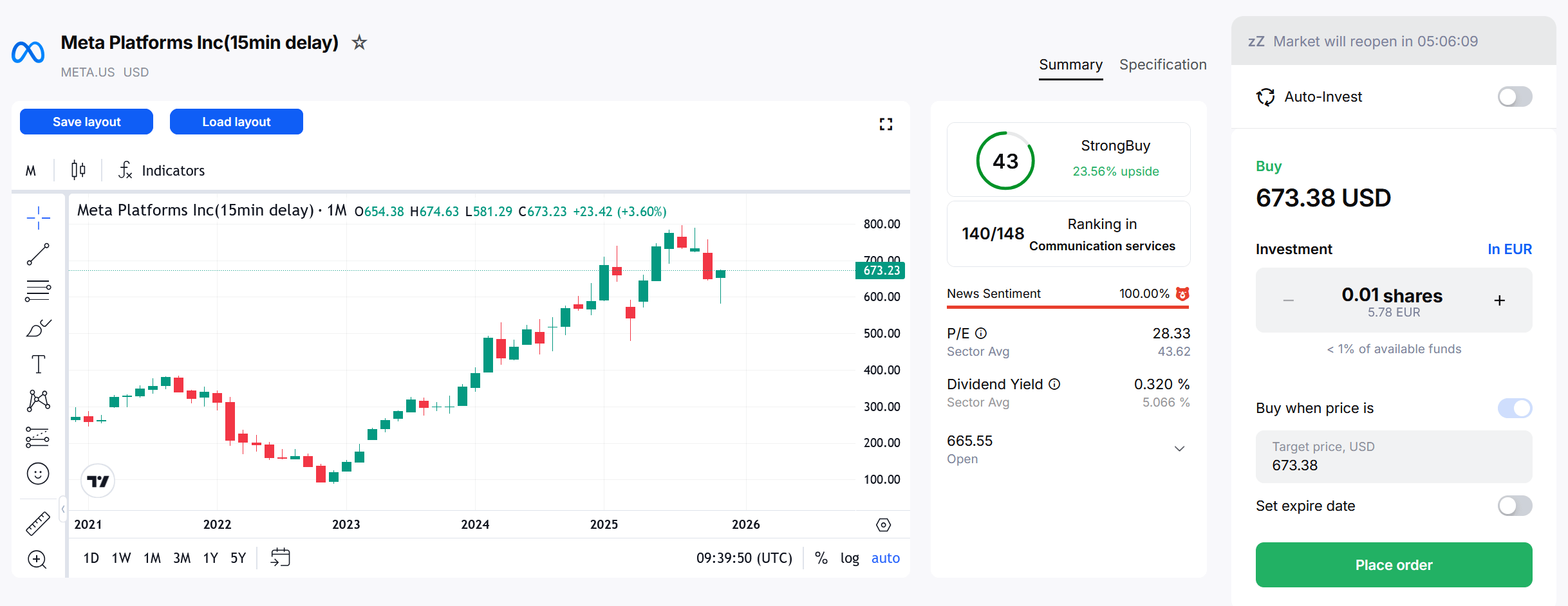Set chart range to 1D
Viewport: 1568px width, 606px height.
pyautogui.click(x=91, y=558)
